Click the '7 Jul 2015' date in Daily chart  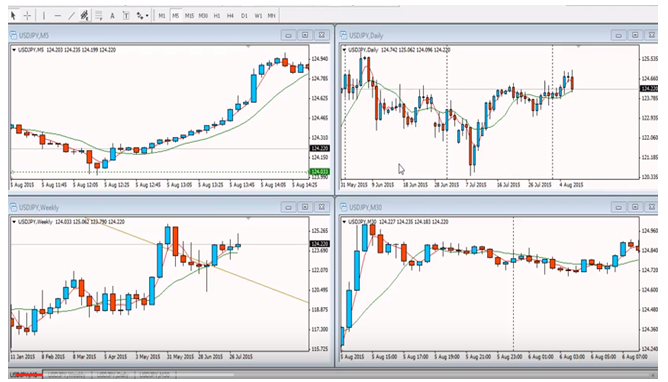[476, 185]
